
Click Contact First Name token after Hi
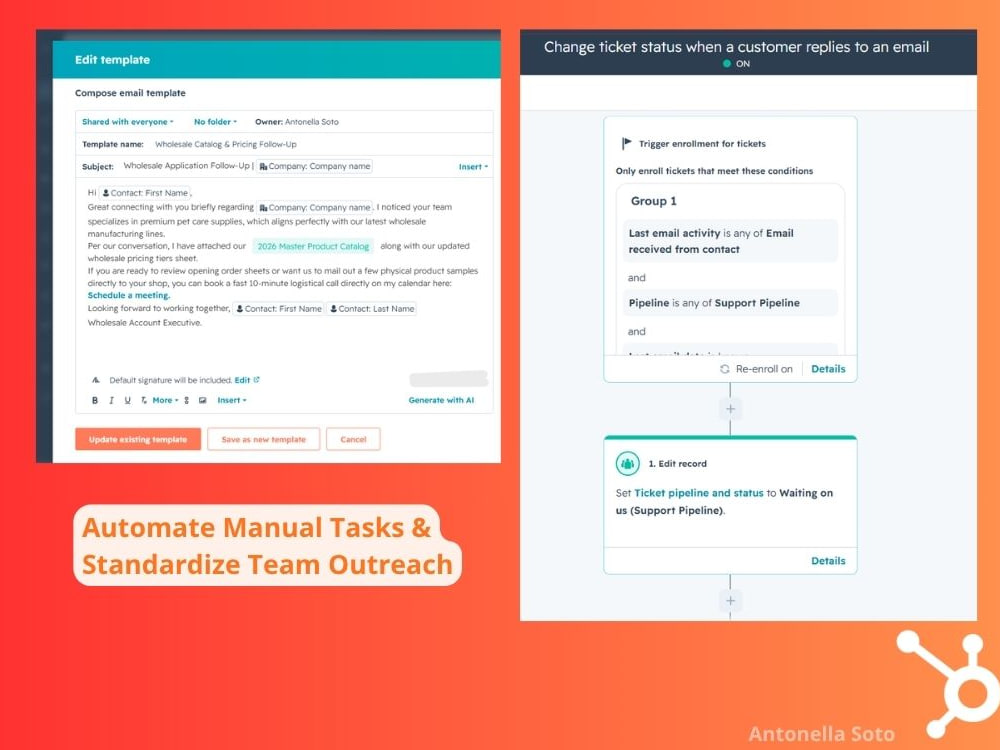(145, 193)
